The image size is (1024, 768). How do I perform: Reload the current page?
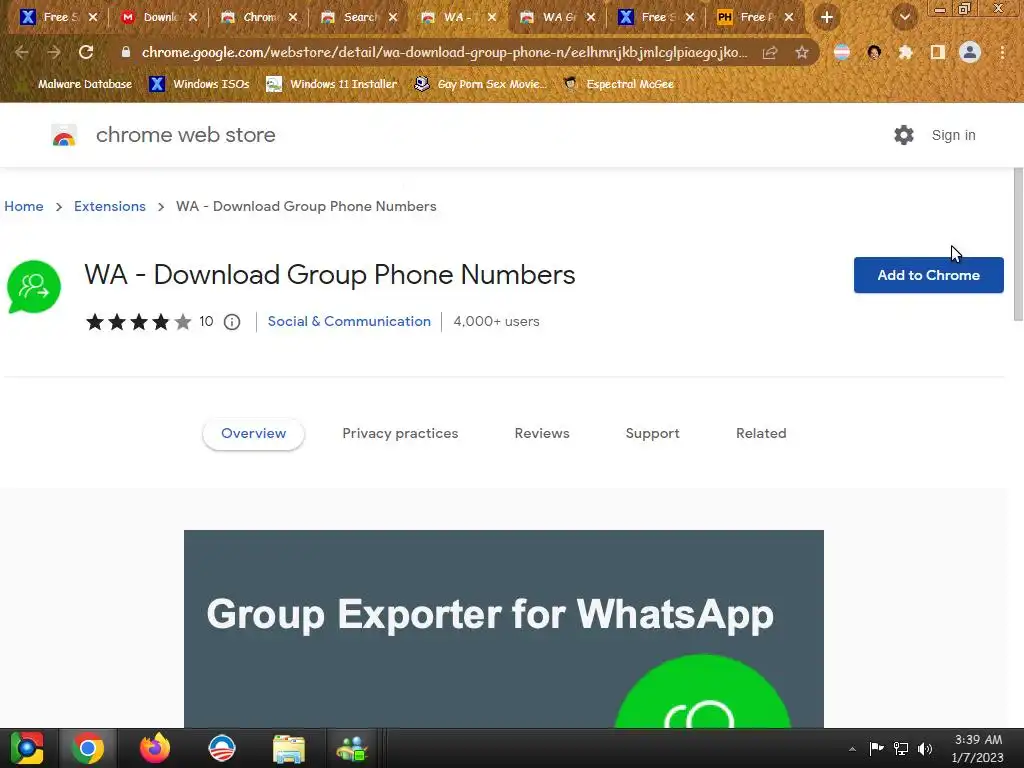(86, 52)
